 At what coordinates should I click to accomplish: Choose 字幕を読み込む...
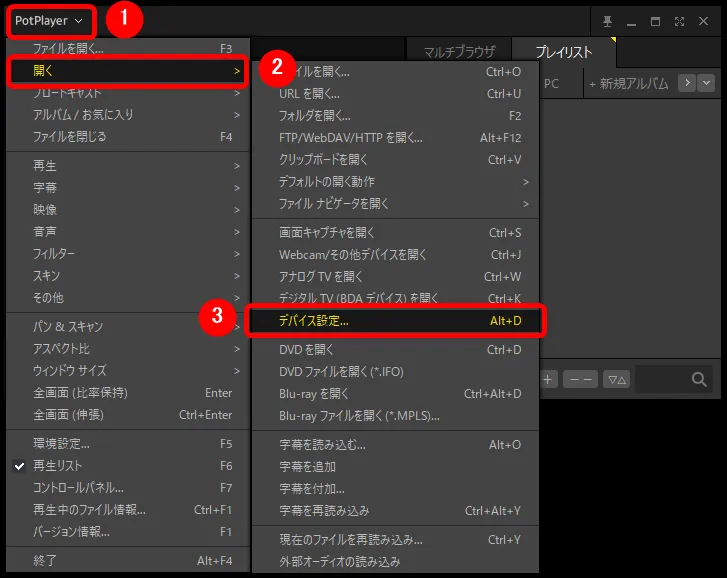(x=395, y=445)
